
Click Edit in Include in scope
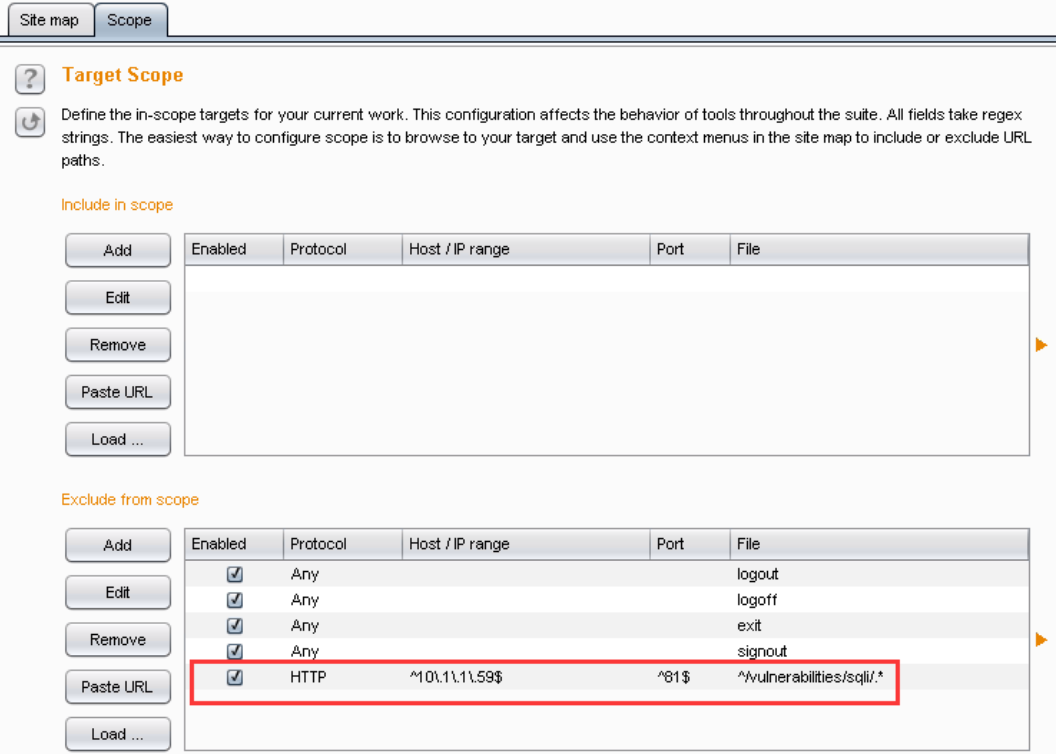coord(118,298)
